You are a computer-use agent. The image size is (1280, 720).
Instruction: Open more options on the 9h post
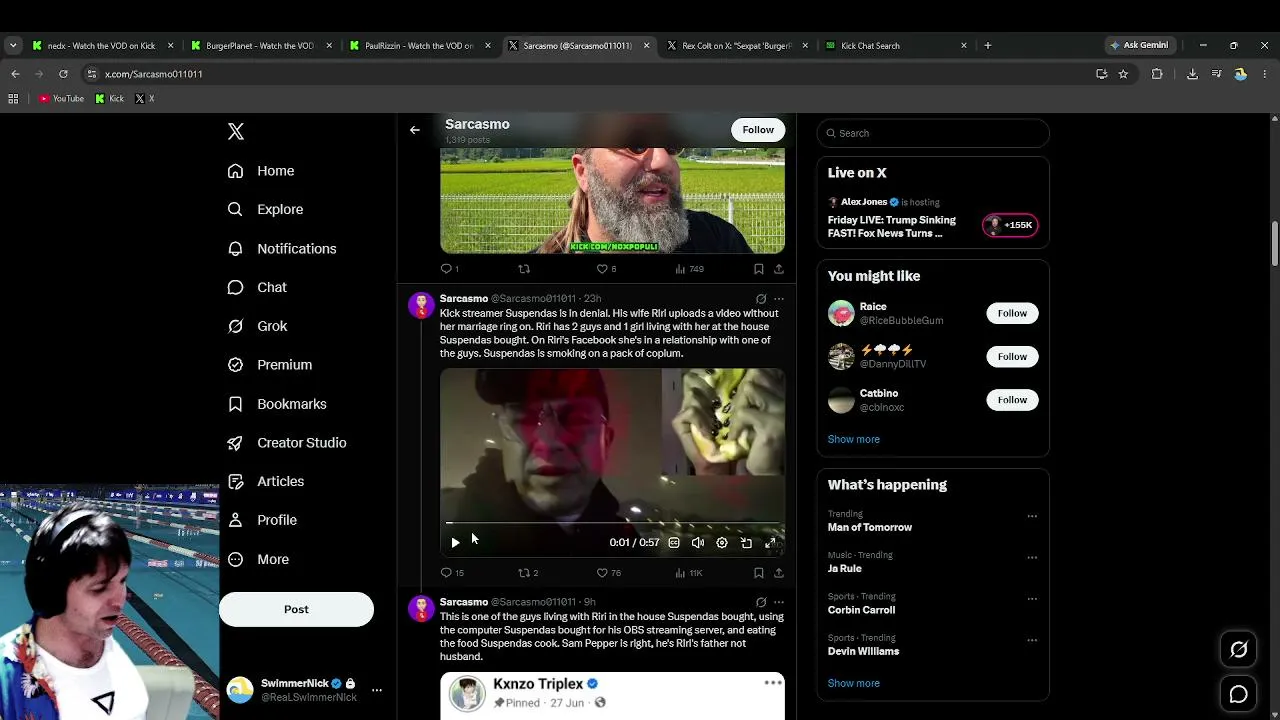tap(779, 603)
